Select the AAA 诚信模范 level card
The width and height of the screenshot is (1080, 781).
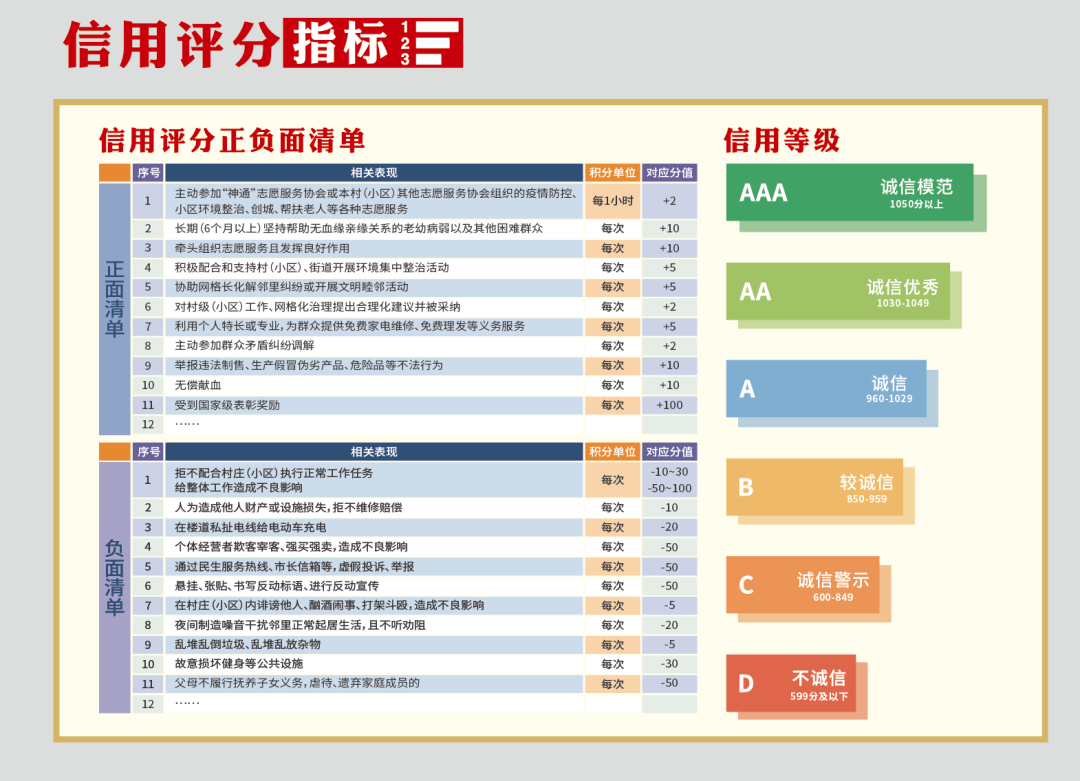(849, 192)
